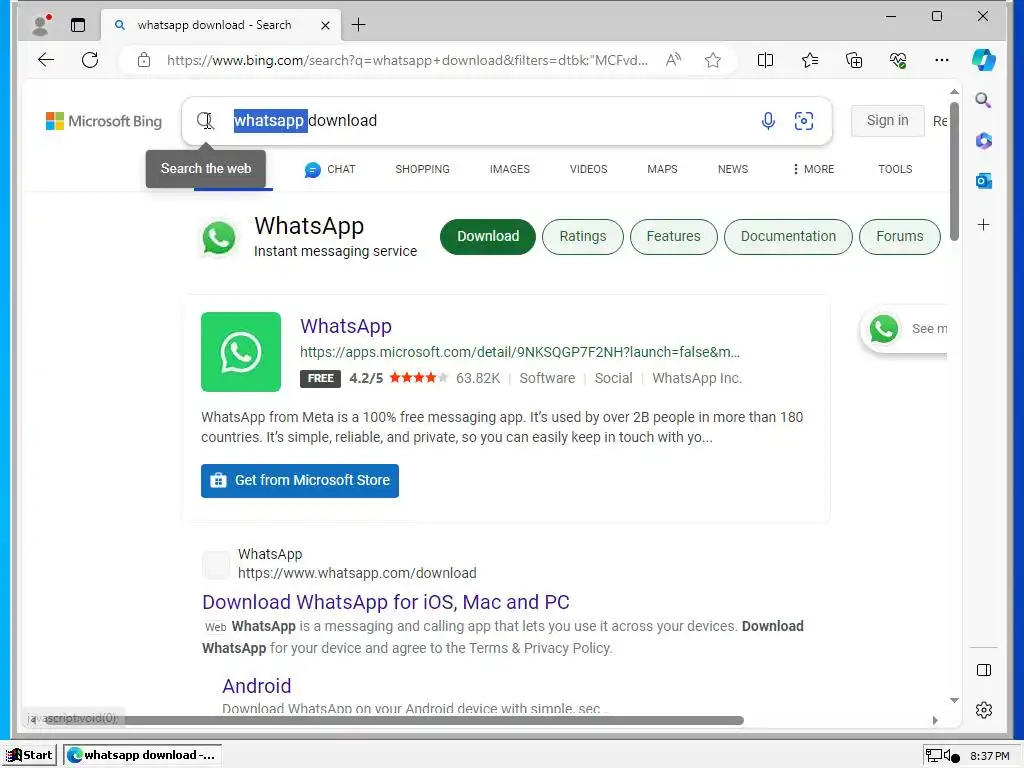This screenshot has height=768, width=1024.
Task: Open the network tray icon
Action: (934, 756)
